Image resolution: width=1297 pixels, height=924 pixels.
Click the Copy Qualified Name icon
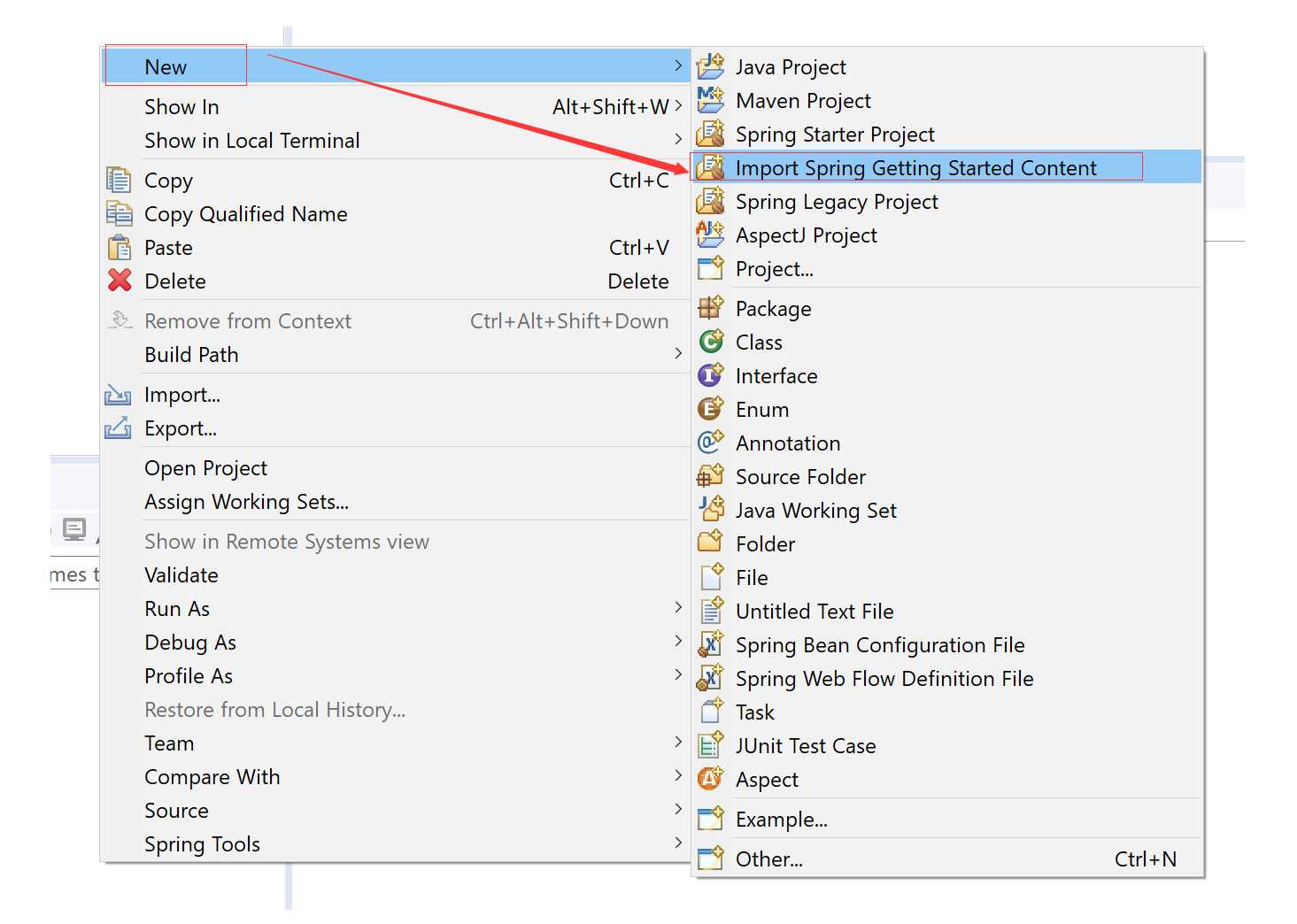pyautogui.click(x=119, y=213)
